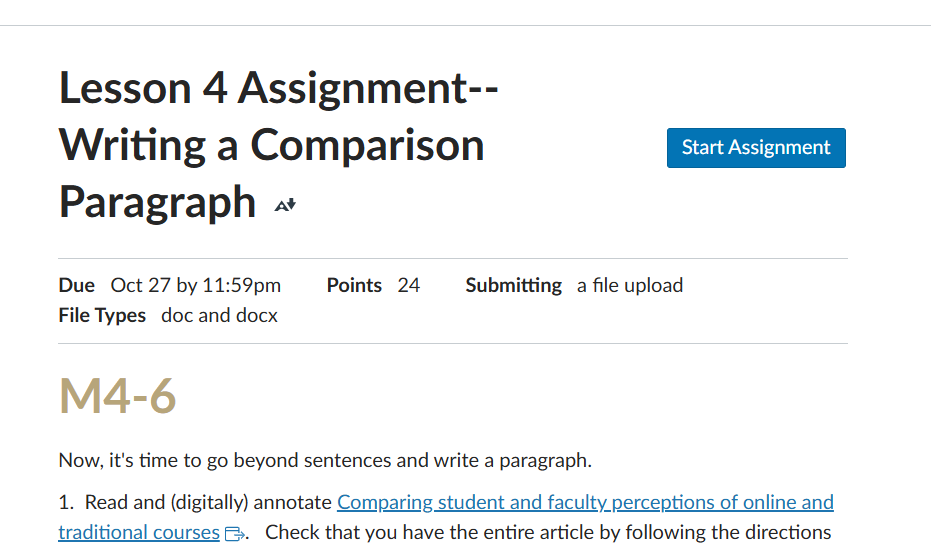Click the 'Points' label
This screenshot has width=931, height=554.
click(x=354, y=285)
